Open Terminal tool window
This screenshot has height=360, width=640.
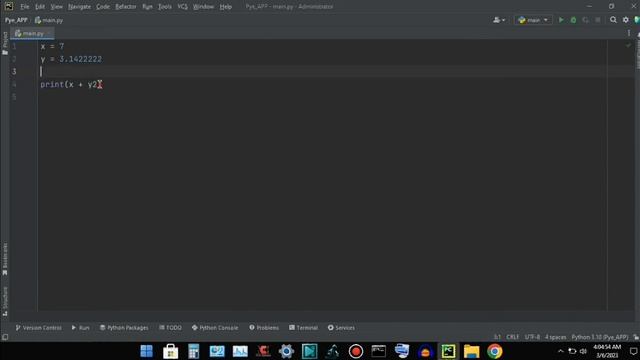pyautogui.click(x=303, y=328)
